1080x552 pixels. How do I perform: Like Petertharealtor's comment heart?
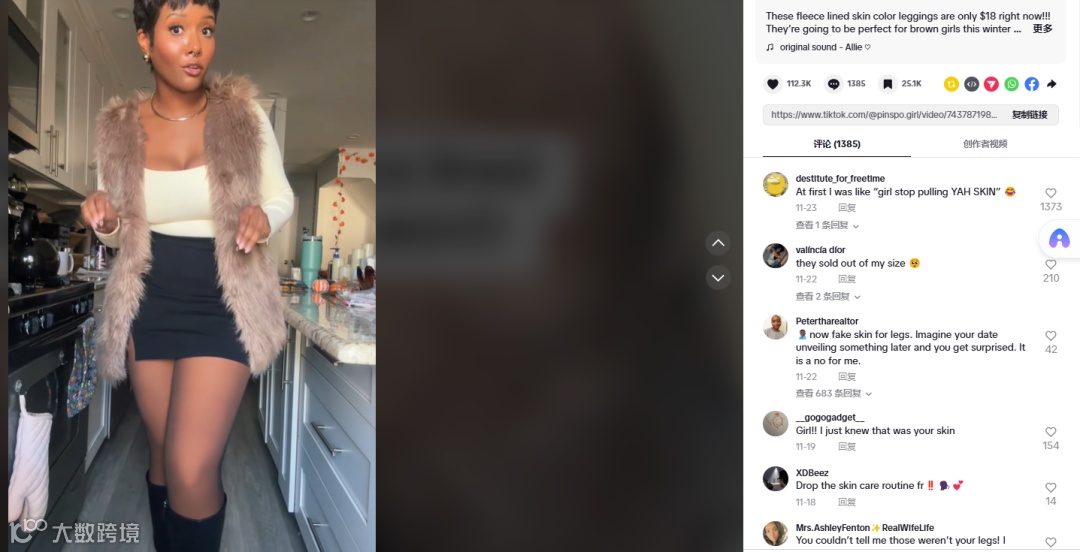pos(1050,336)
